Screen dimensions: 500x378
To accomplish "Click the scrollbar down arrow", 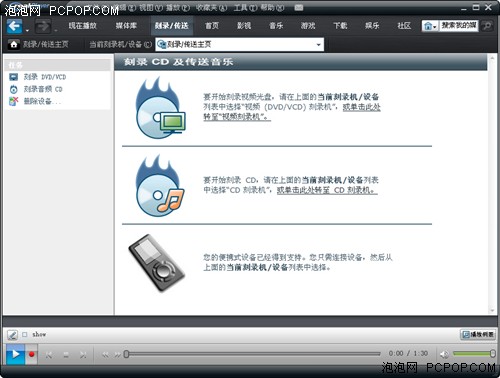I will (x=492, y=311).
